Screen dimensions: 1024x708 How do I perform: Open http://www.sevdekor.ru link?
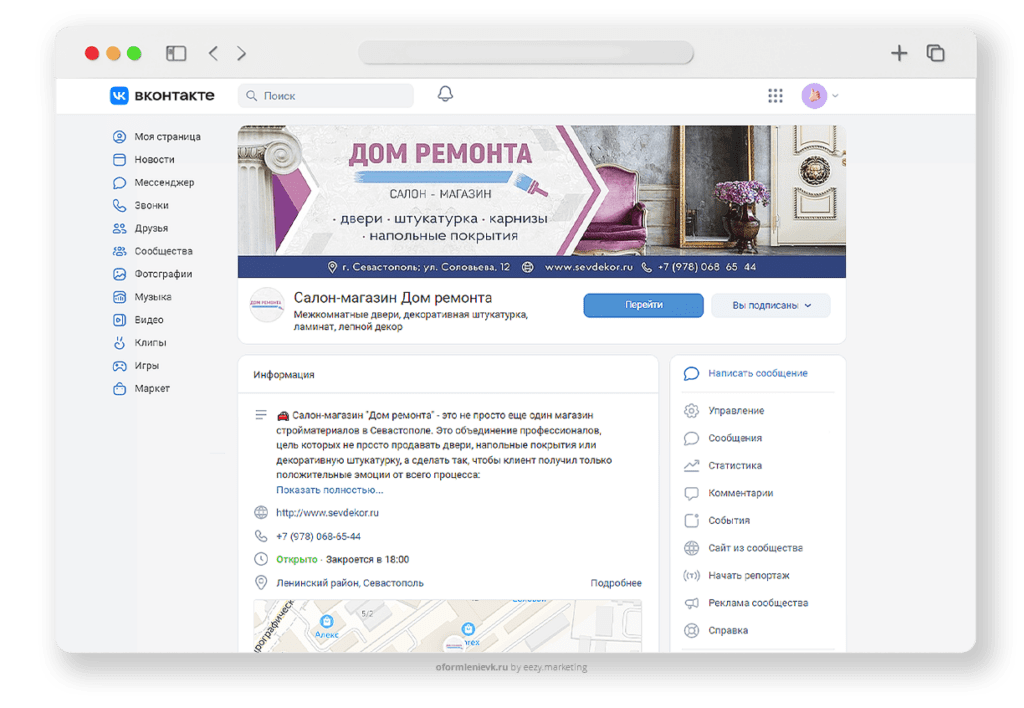(x=327, y=513)
